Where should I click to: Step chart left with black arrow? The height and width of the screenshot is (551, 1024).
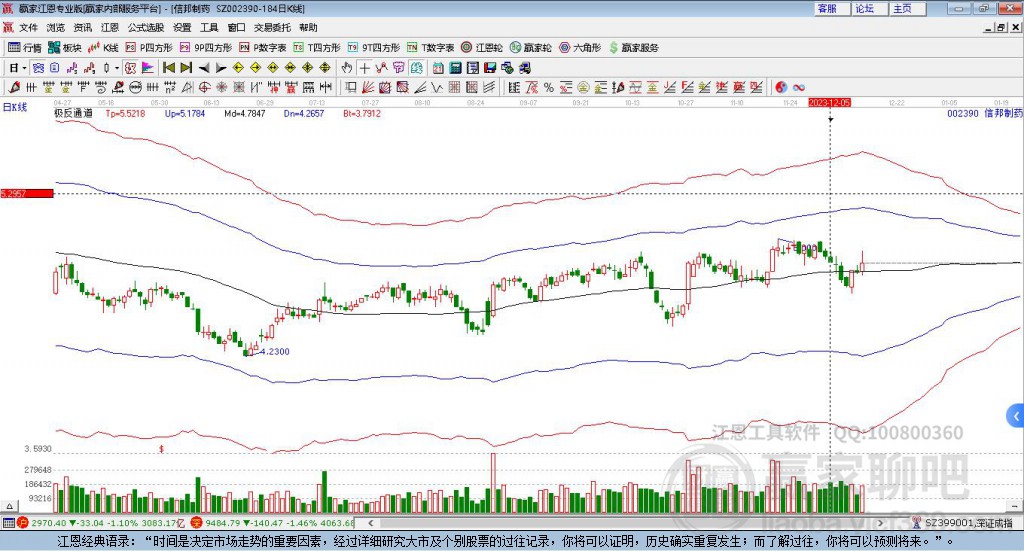204,68
